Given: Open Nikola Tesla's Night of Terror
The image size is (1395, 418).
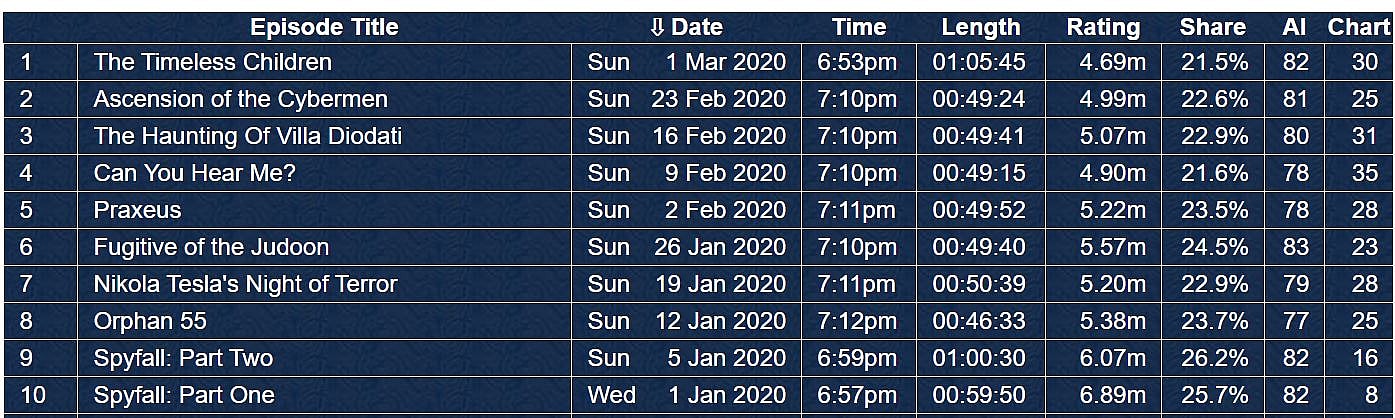Looking at the screenshot, I should (x=245, y=284).
